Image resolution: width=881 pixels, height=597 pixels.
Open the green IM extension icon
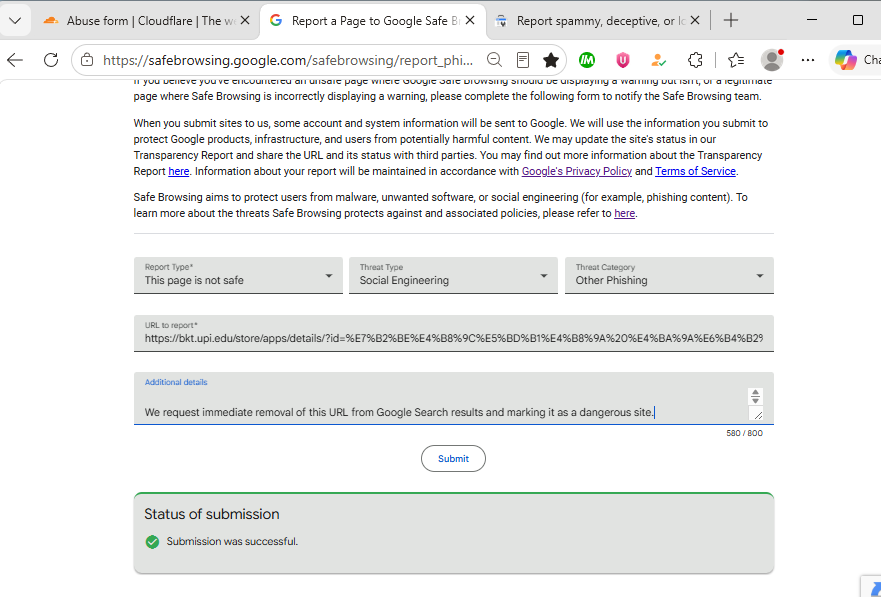[587, 60]
